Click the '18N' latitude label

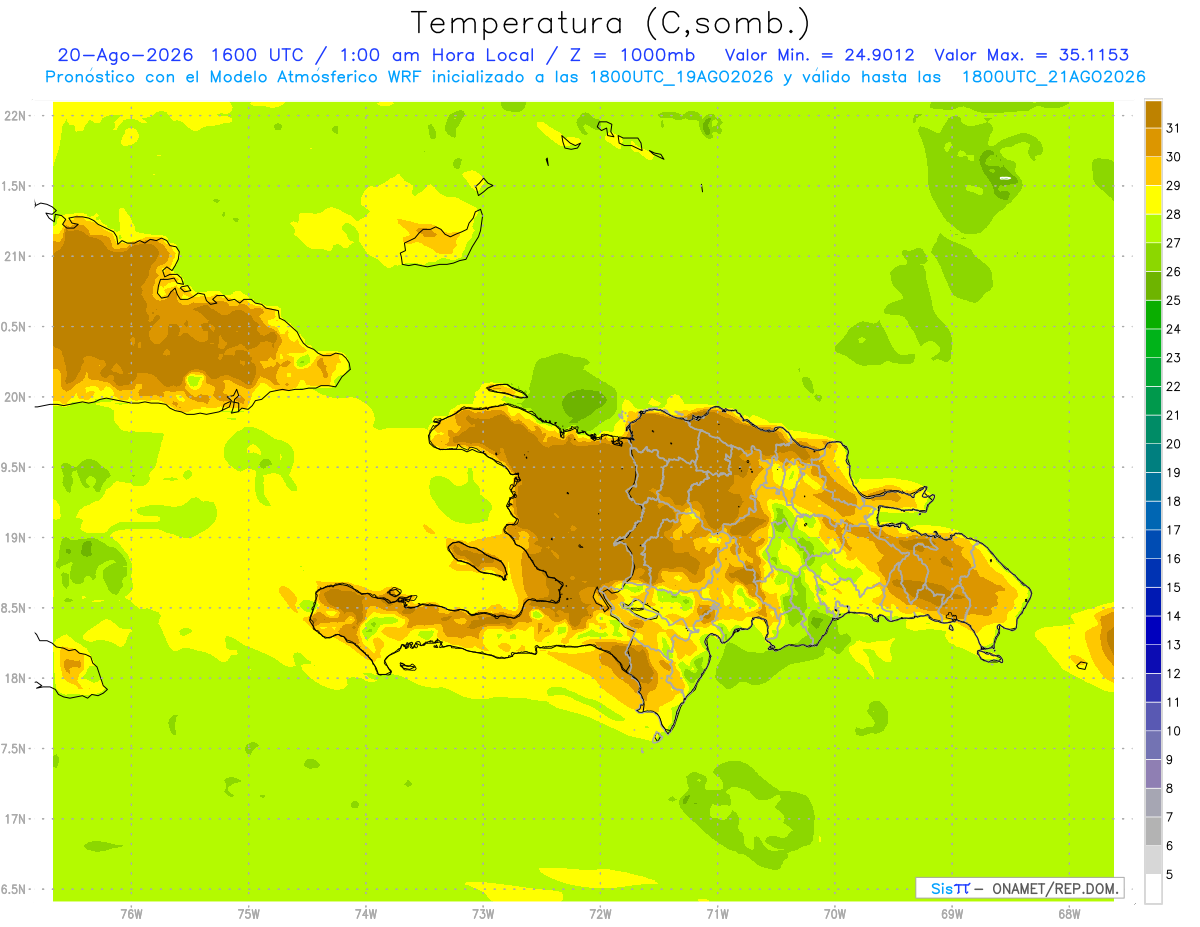point(17,679)
